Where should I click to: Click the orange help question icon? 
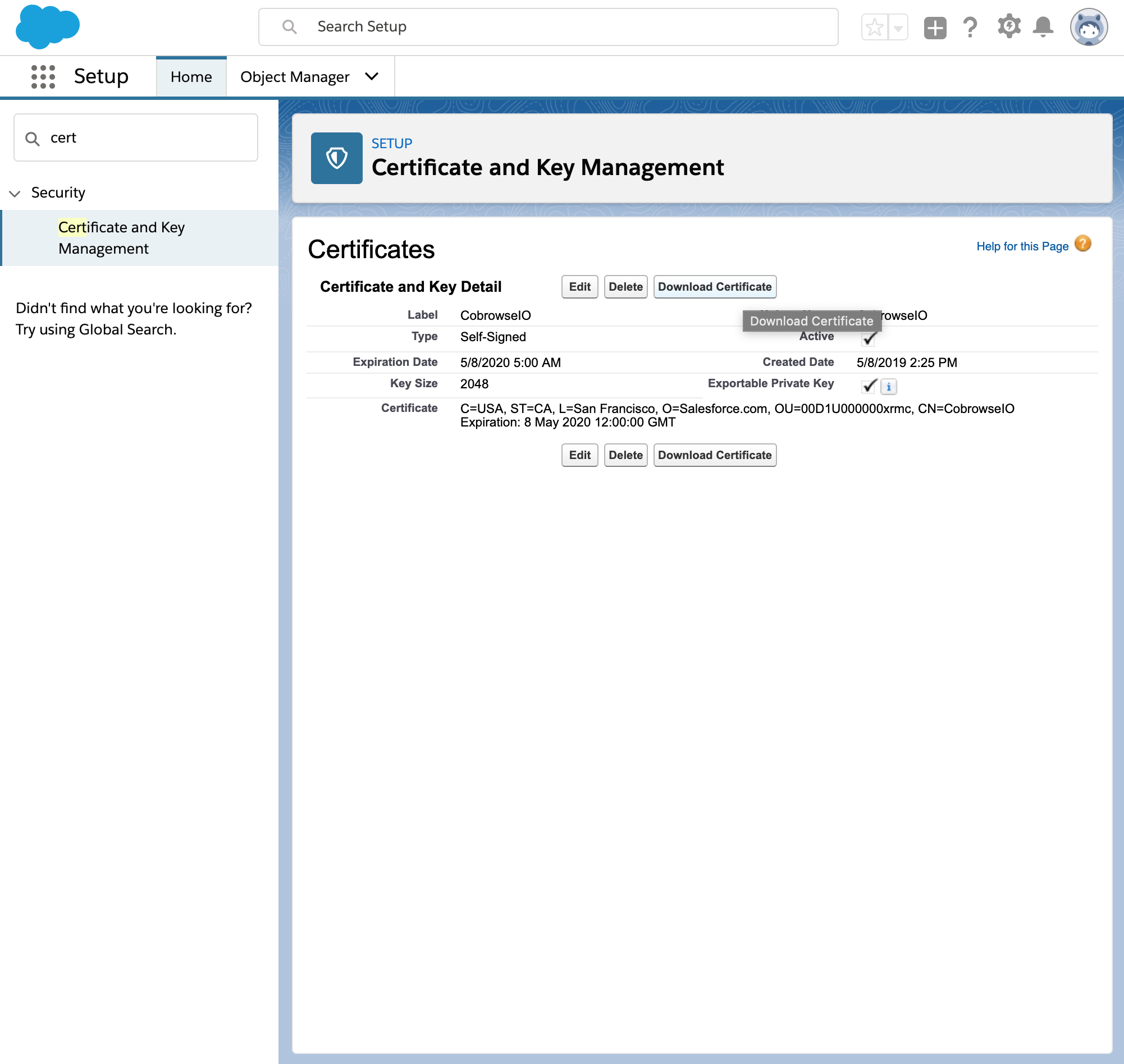[1082, 244]
